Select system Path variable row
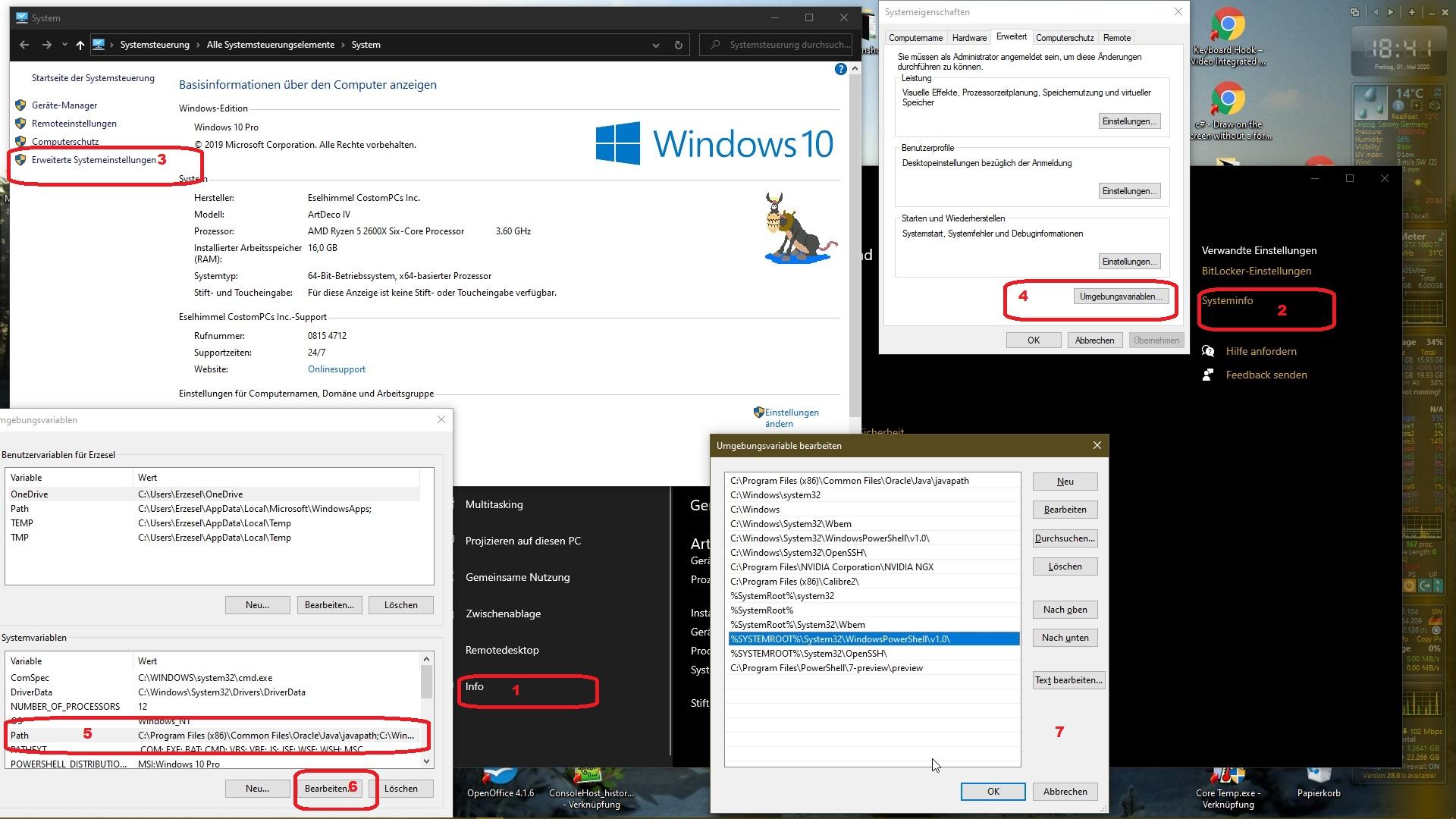This screenshot has width=1456, height=819. point(212,736)
